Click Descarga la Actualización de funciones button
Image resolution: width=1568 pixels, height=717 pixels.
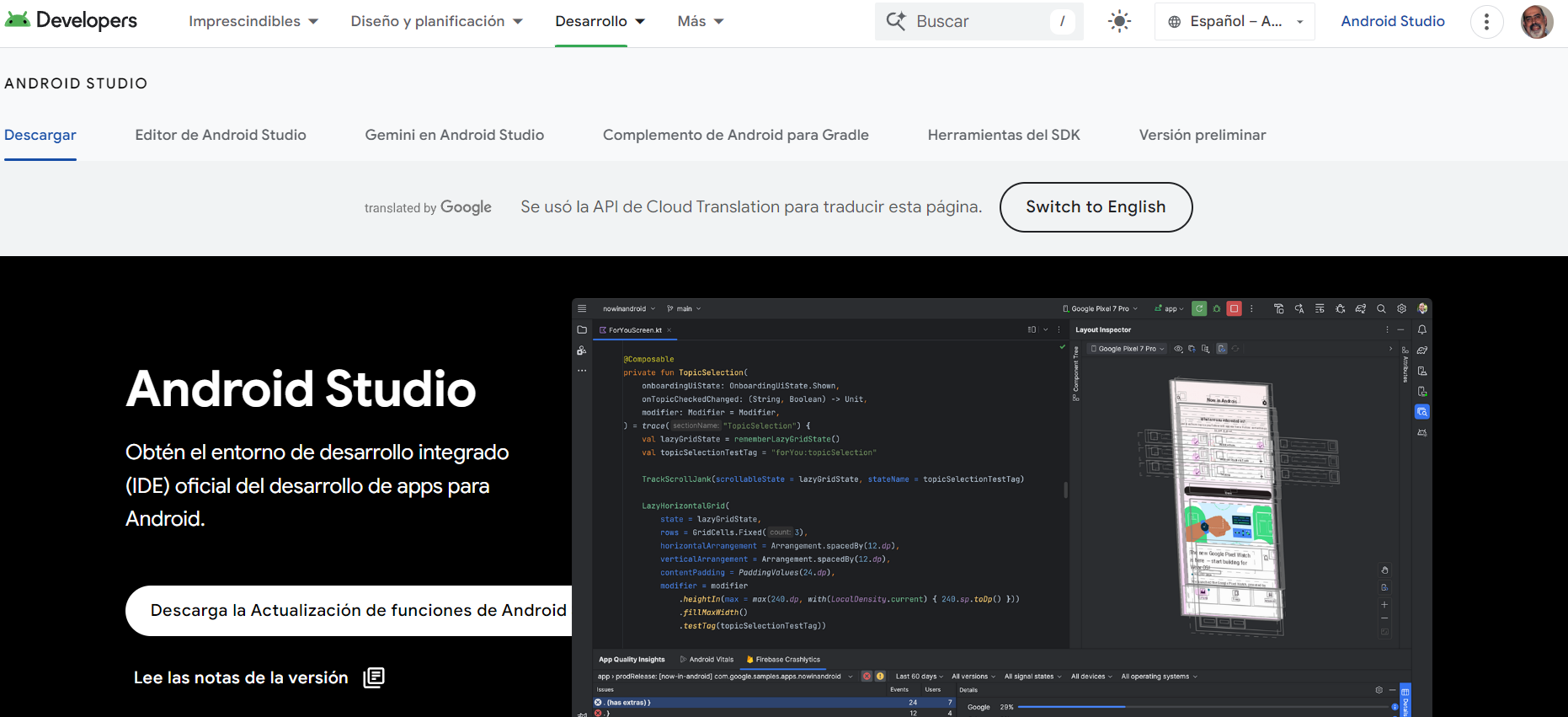[349, 611]
